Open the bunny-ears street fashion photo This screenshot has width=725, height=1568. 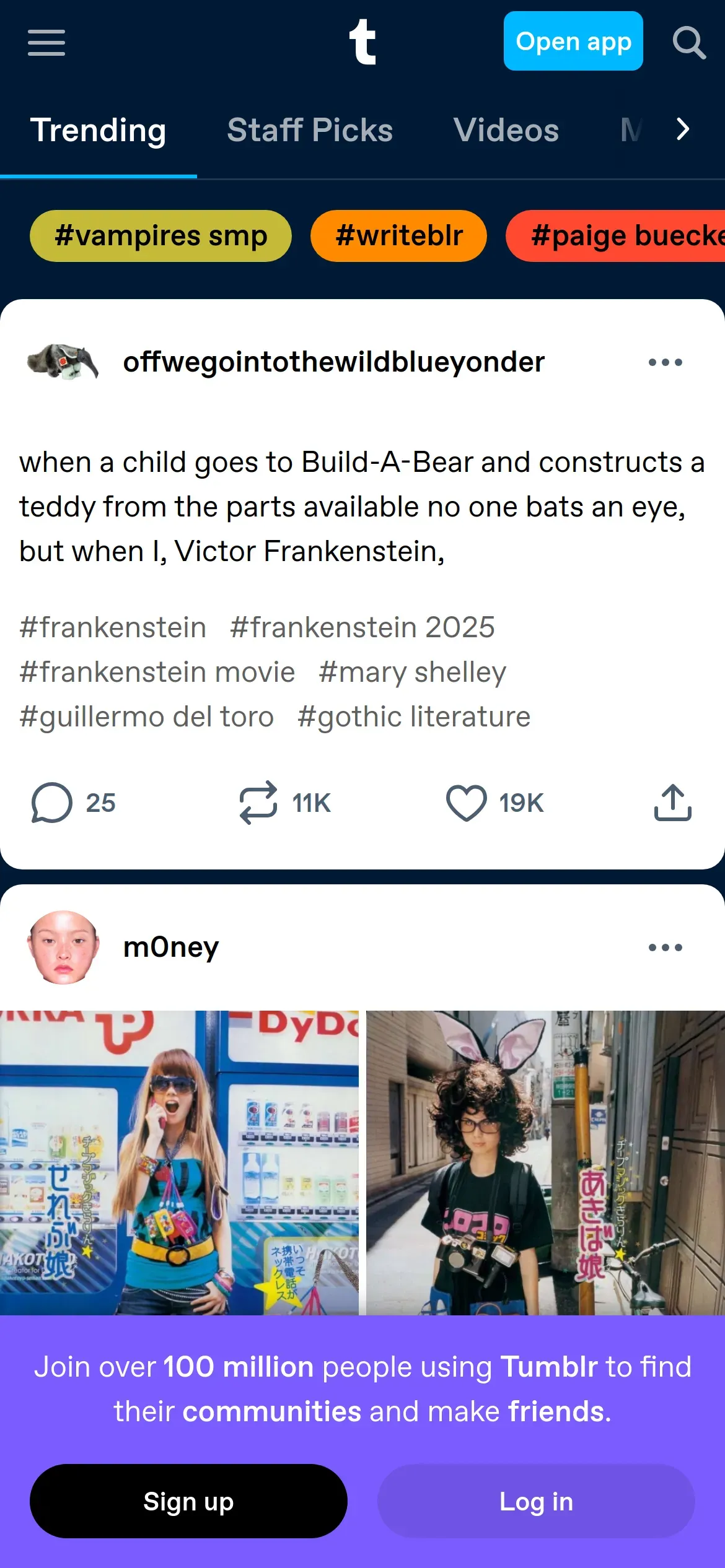tap(545, 1164)
